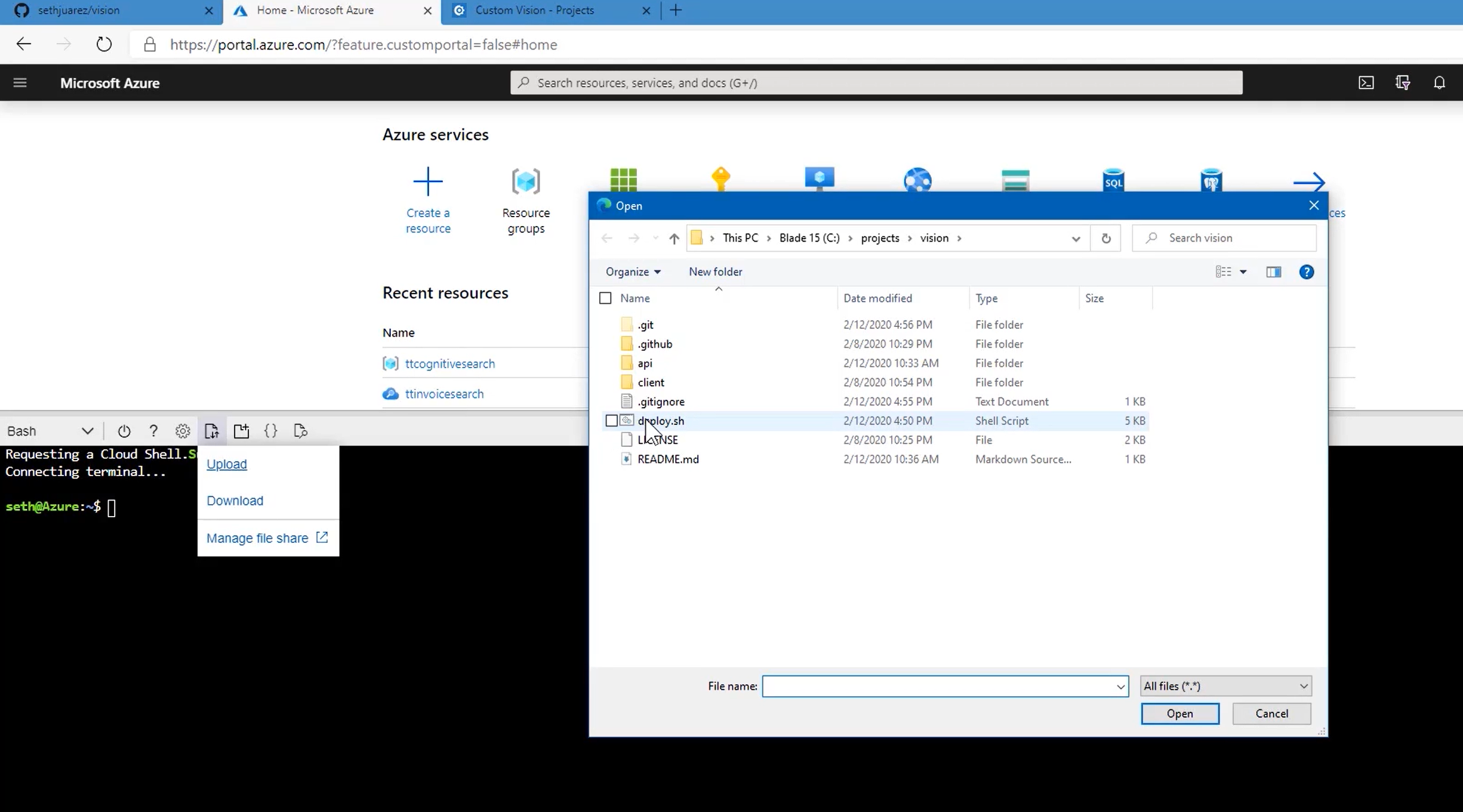This screenshot has width=1463, height=812.
Task: Reload the Azure portal page
Action: (104, 44)
